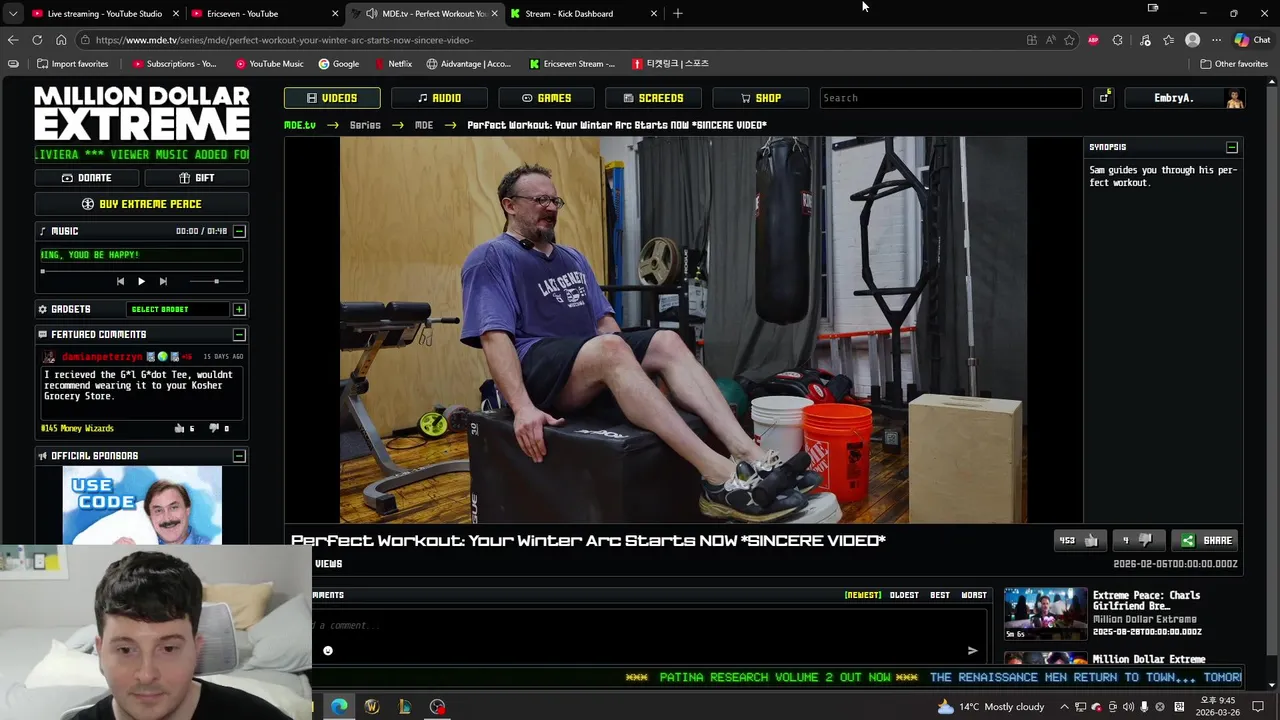The image size is (1280, 720).
Task: Click the Donate button
Action: click(86, 178)
